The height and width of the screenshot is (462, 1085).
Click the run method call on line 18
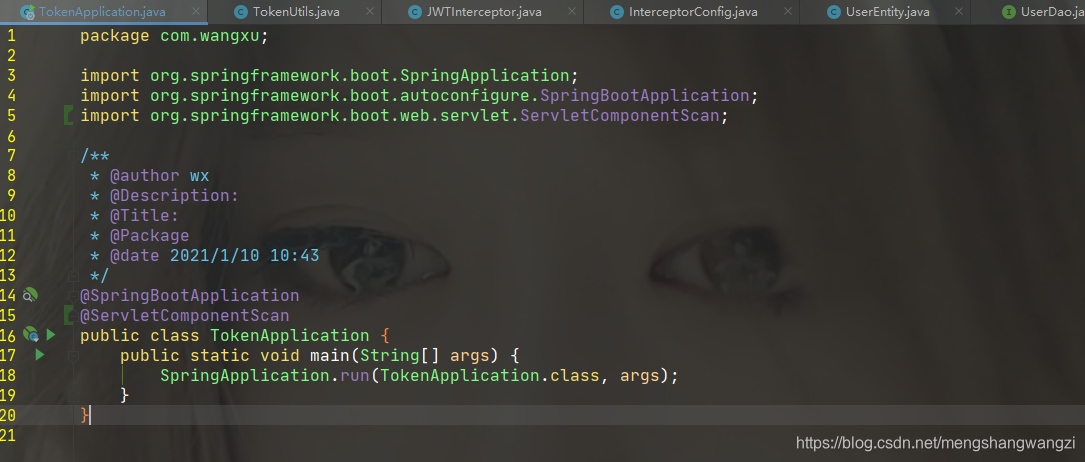point(355,376)
